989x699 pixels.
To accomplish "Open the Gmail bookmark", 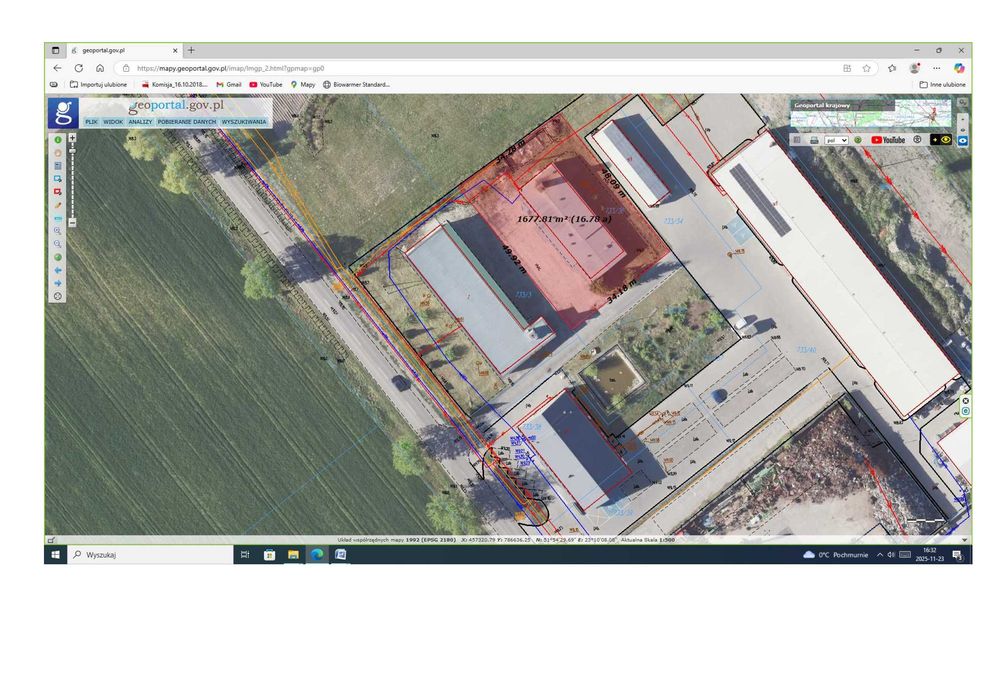I will [x=229, y=85].
